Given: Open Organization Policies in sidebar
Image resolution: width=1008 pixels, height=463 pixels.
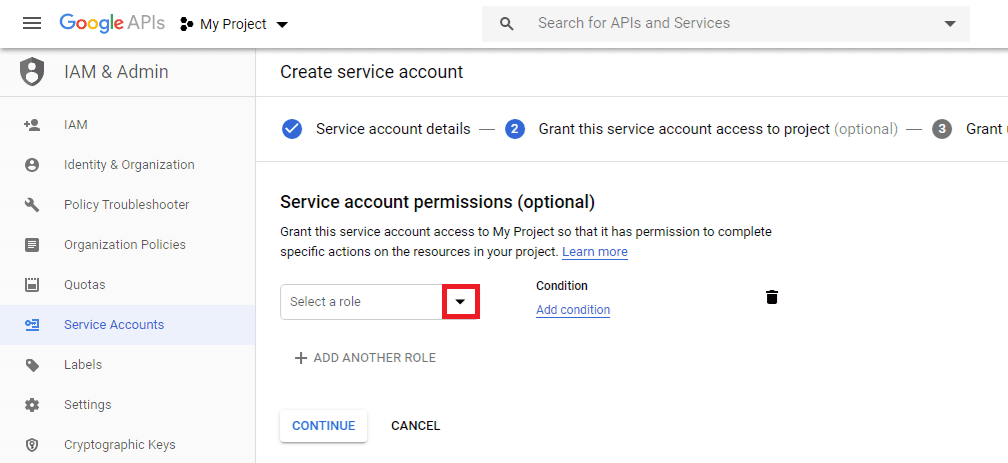Looking at the screenshot, I should point(127,244).
